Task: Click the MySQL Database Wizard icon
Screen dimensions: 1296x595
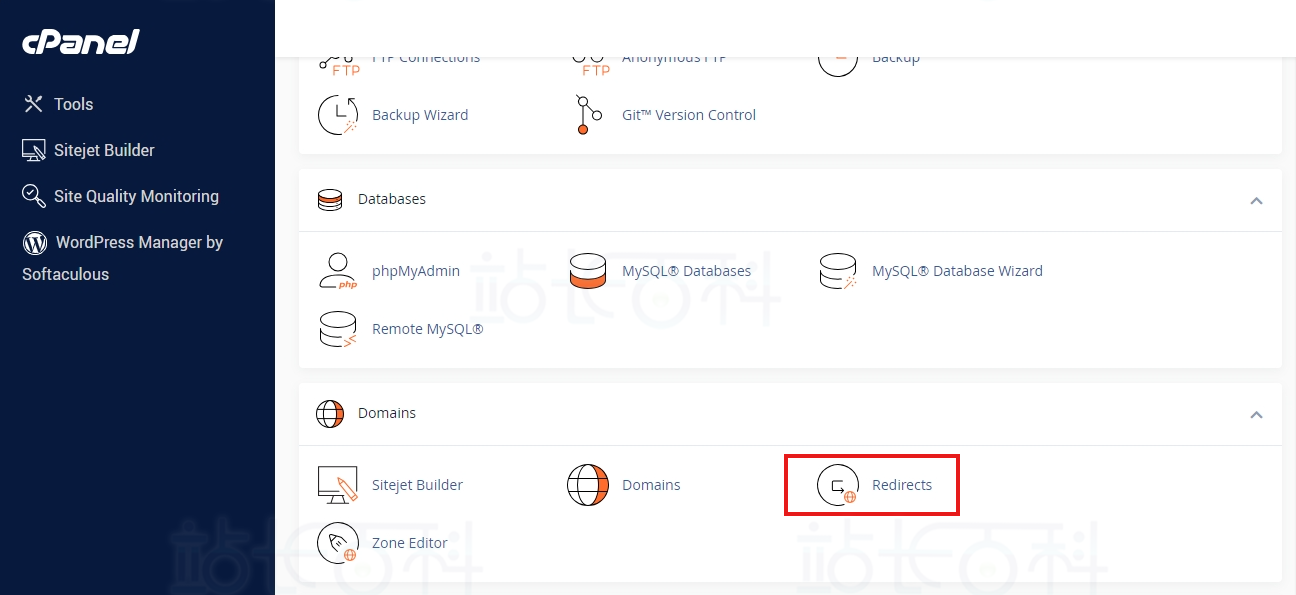Action: pyautogui.click(x=838, y=271)
